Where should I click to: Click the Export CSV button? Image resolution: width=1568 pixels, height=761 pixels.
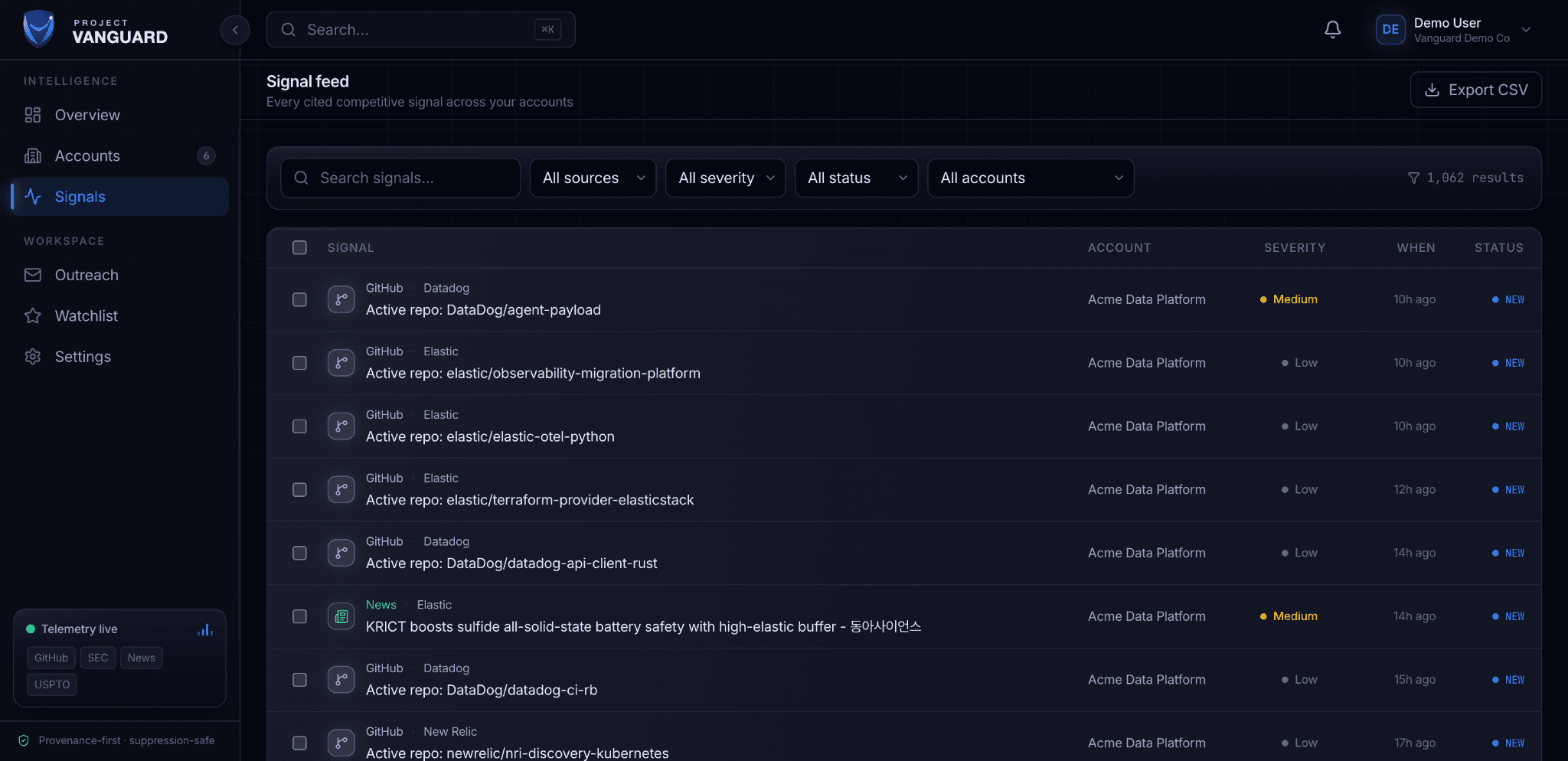pyautogui.click(x=1475, y=90)
